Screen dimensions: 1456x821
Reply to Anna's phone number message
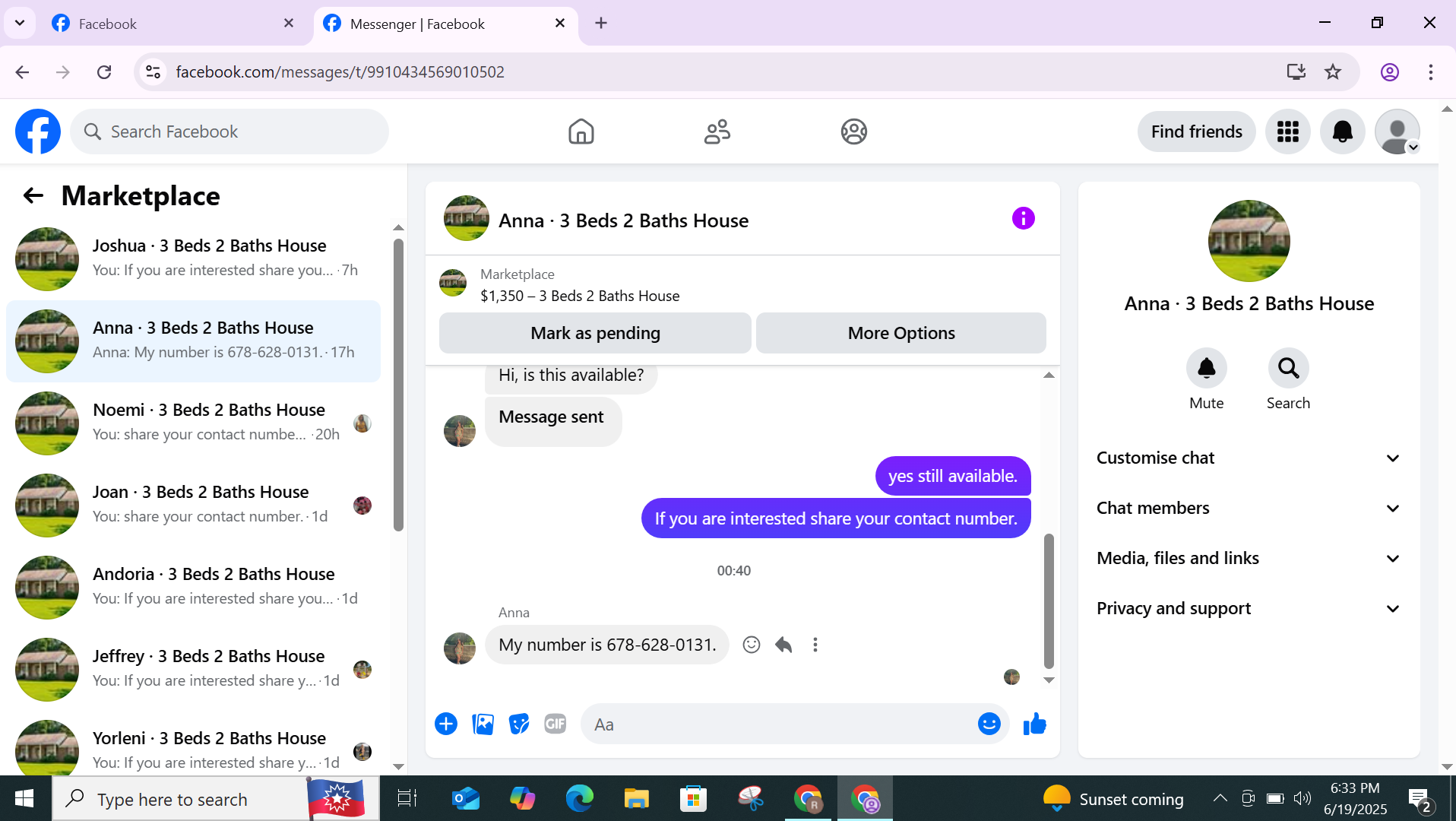pyautogui.click(x=783, y=645)
